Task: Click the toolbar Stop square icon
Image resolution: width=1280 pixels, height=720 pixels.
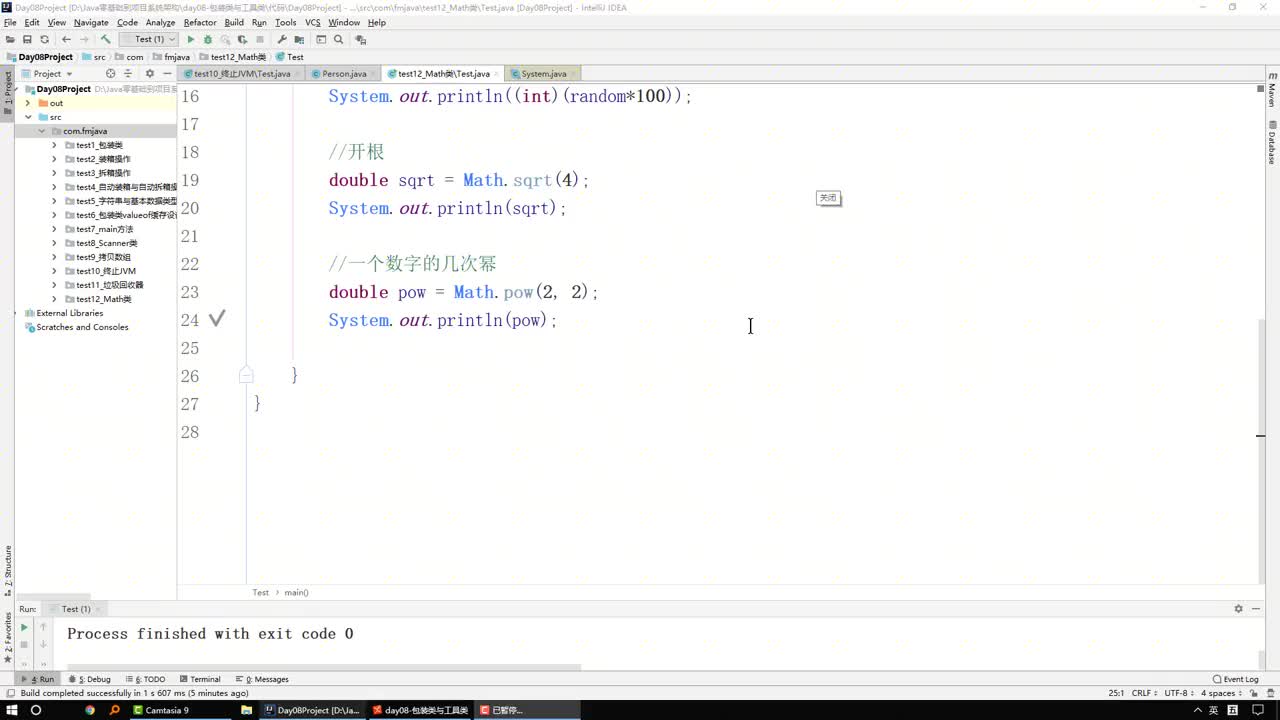Action: 260,40
